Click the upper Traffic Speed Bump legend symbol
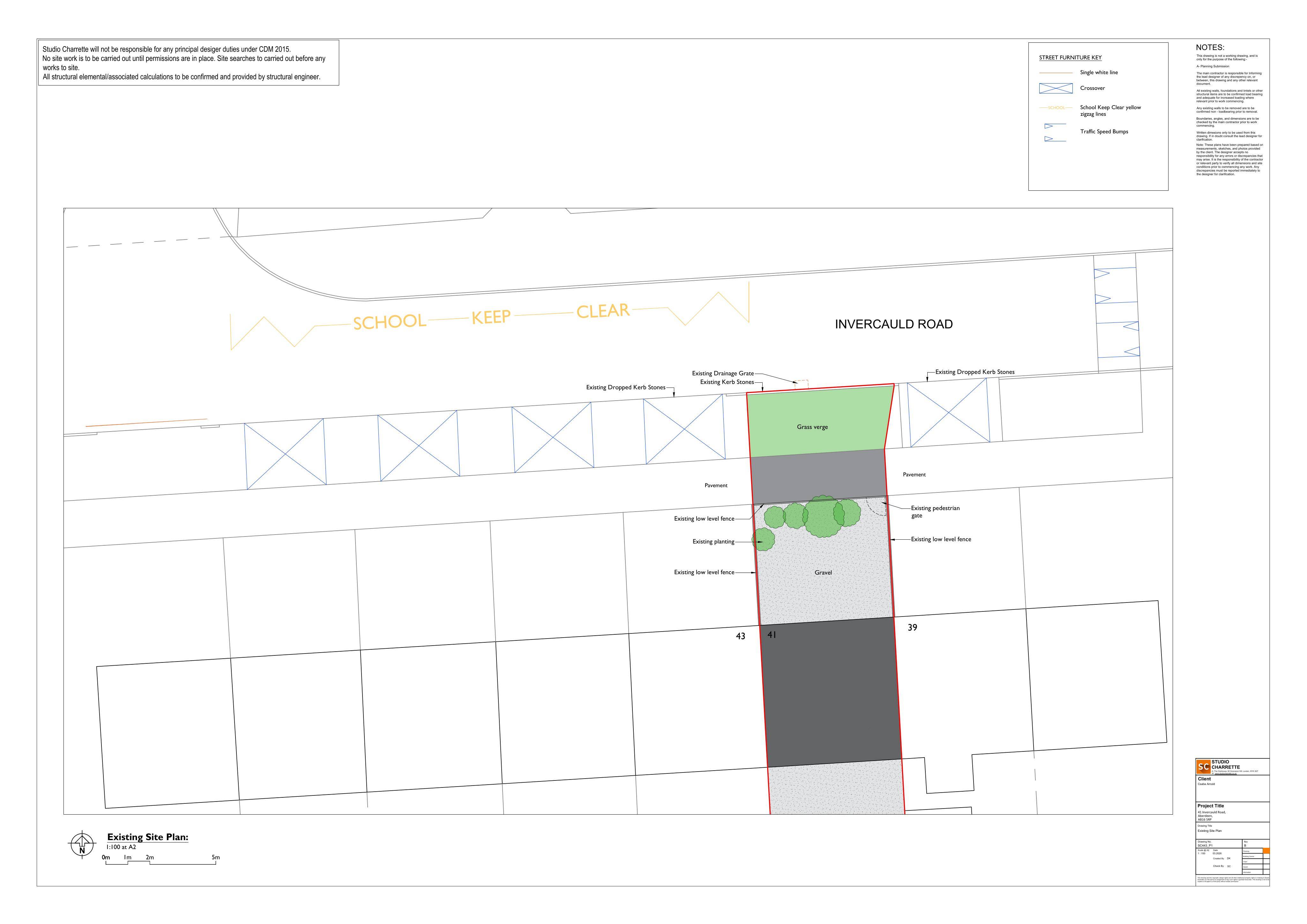The height and width of the screenshot is (924, 1307). click(1055, 126)
